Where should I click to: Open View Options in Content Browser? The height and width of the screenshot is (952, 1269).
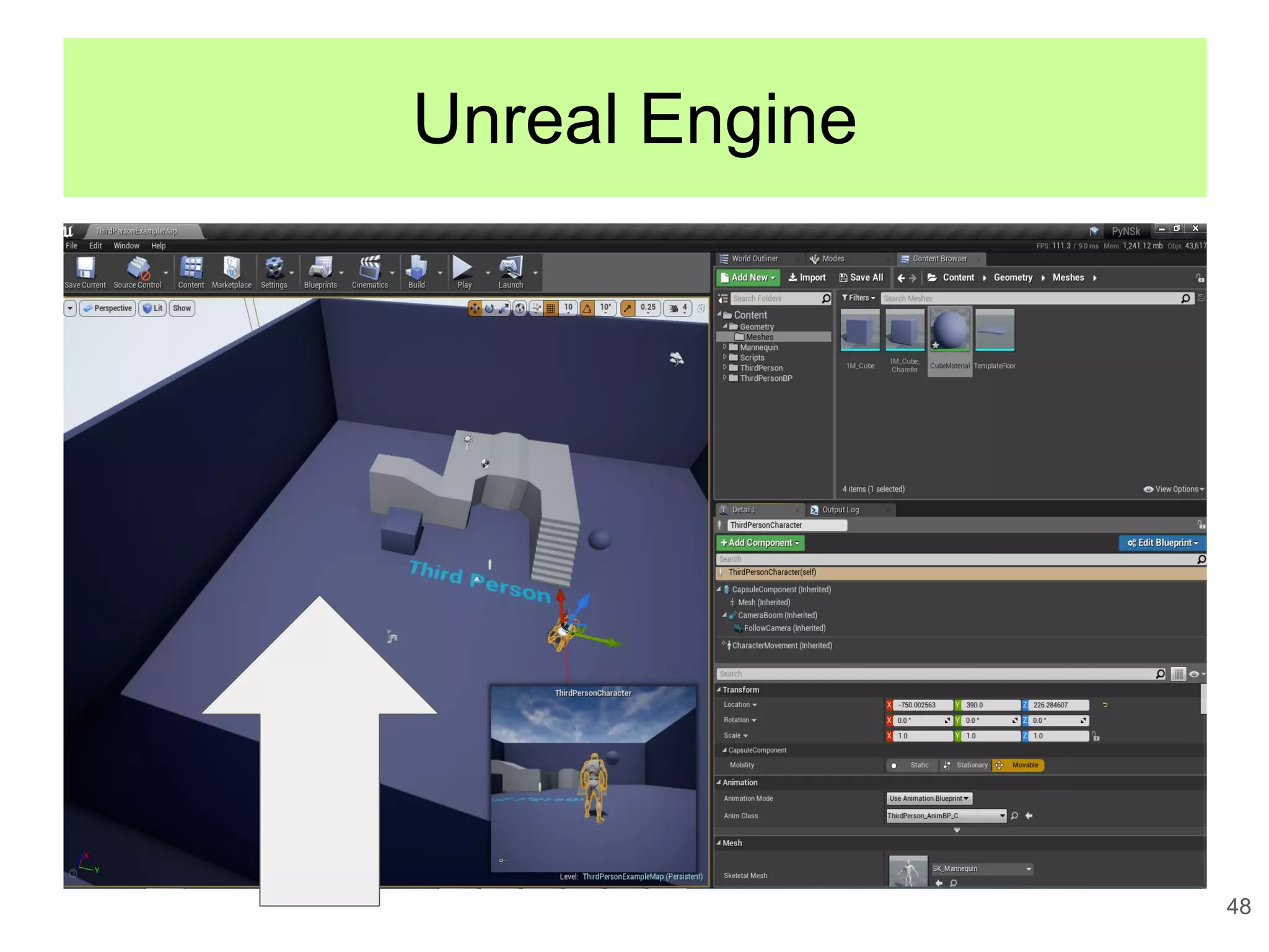pos(1174,489)
